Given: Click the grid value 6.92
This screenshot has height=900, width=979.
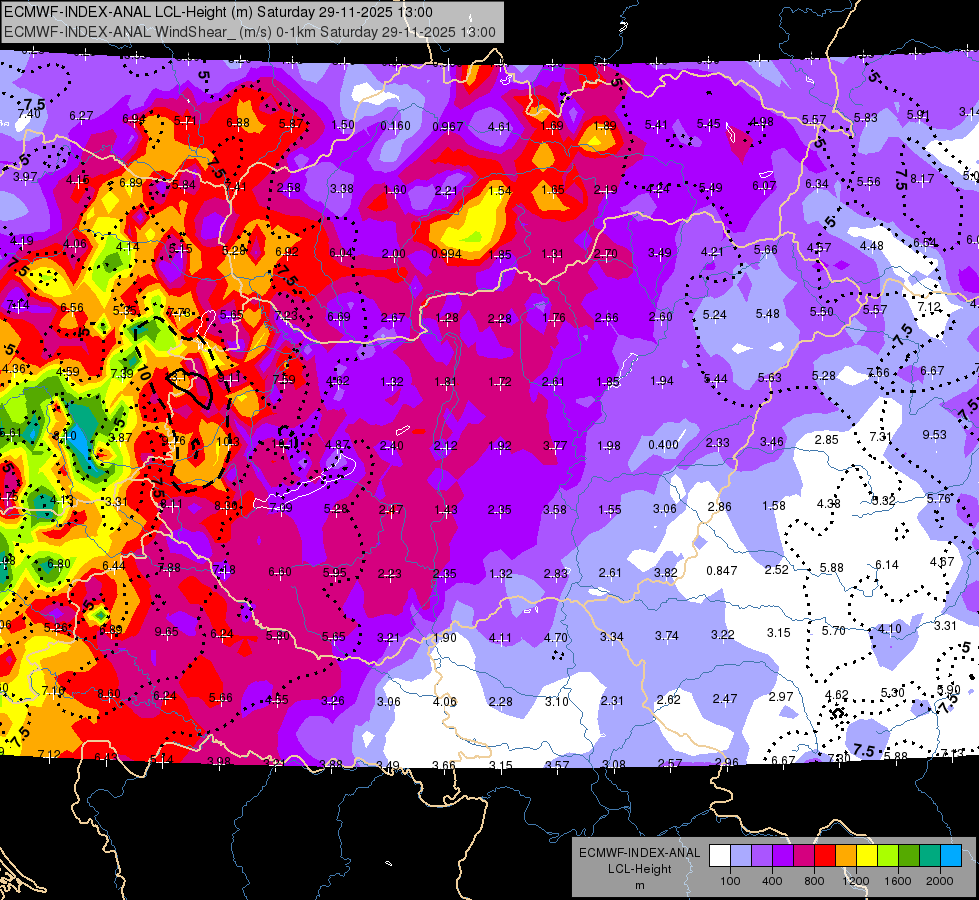Looking at the screenshot, I should 287,252.
